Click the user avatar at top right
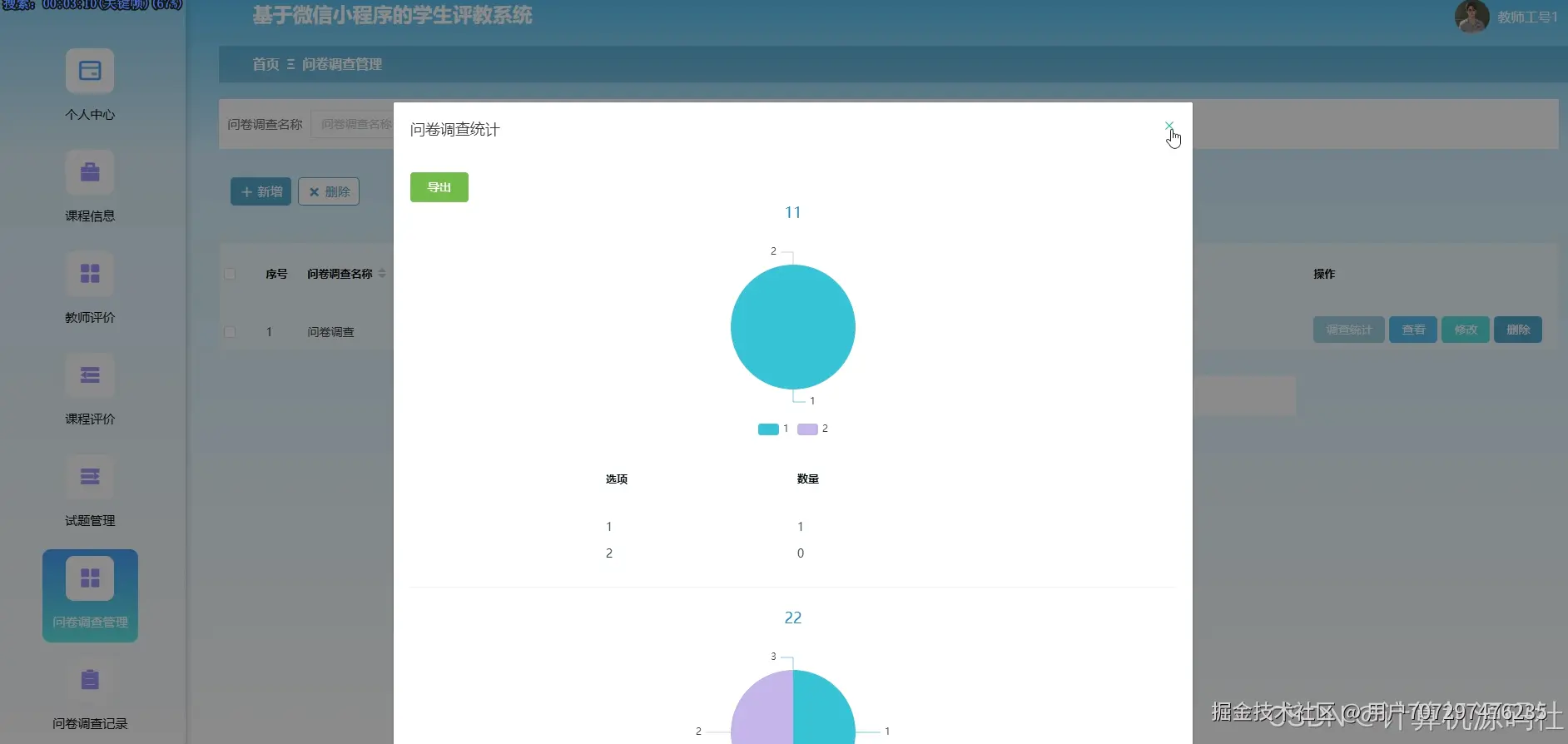 coord(1471,17)
